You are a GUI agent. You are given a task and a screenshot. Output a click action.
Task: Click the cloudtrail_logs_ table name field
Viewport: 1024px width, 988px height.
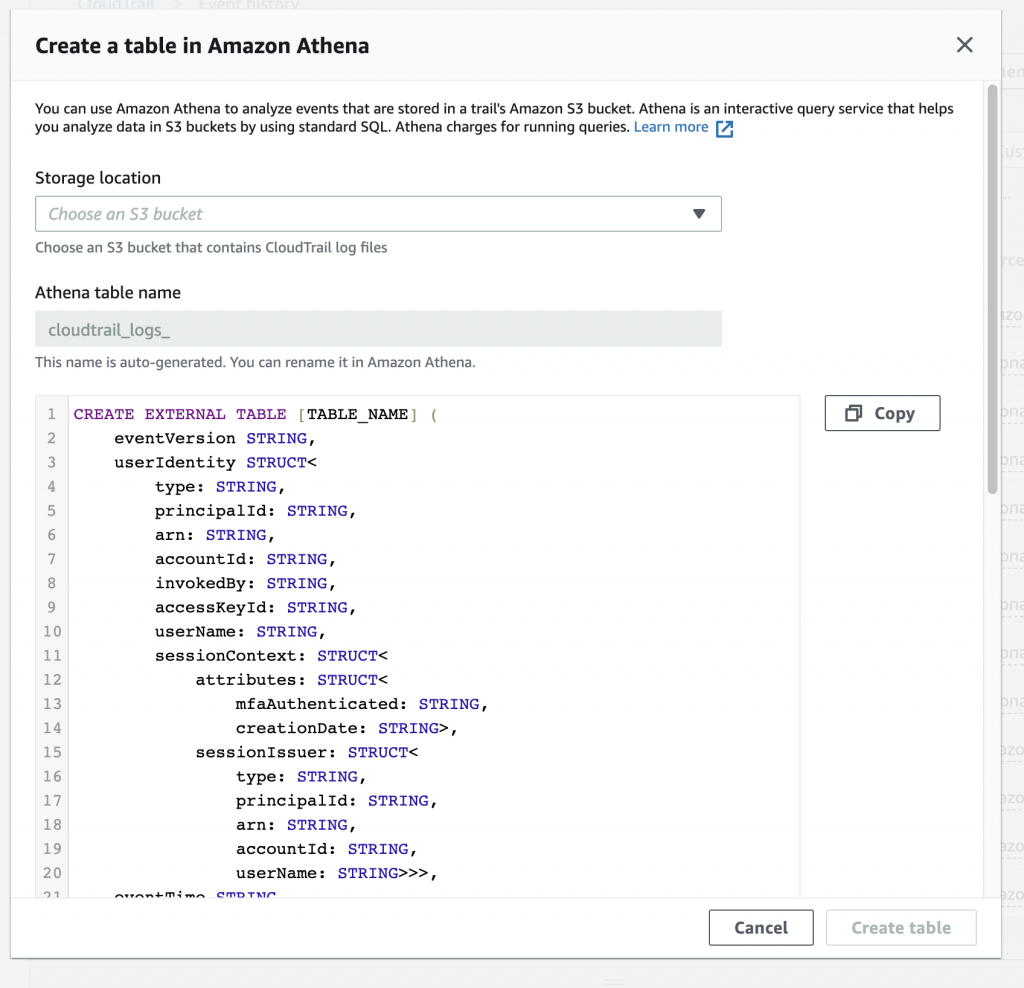pos(378,328)
